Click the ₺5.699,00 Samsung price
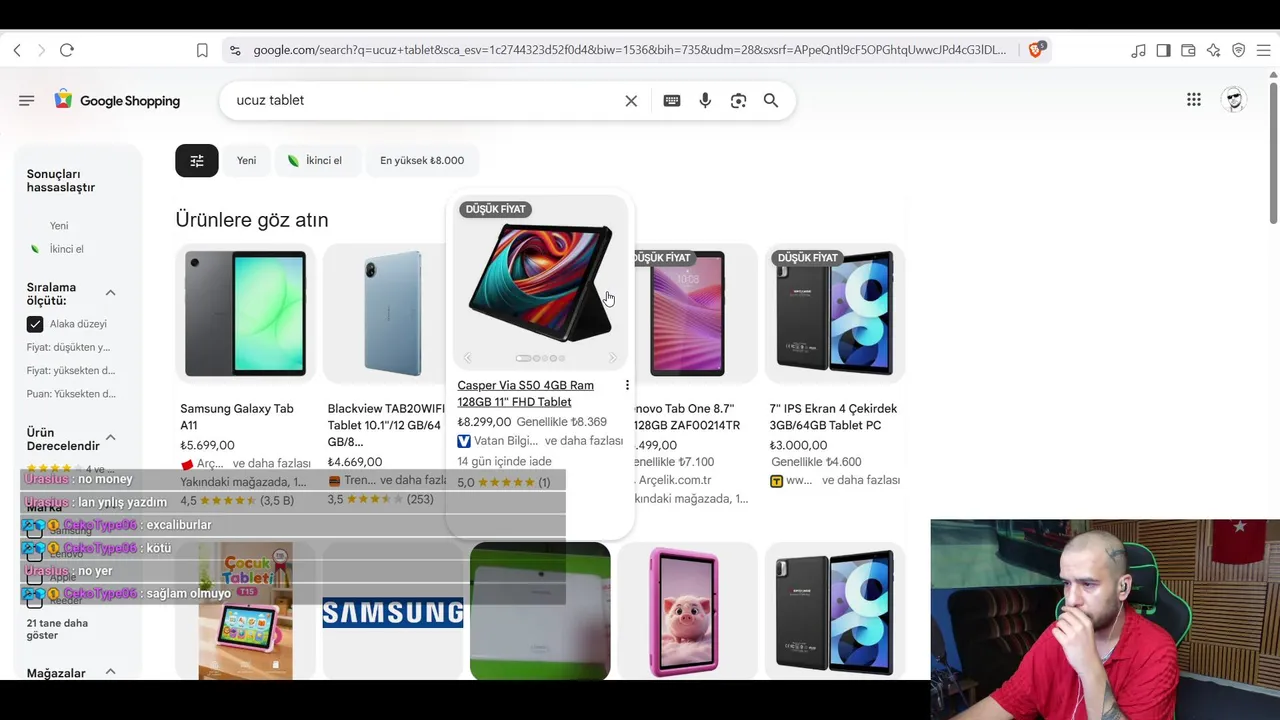 coord(207,446)
